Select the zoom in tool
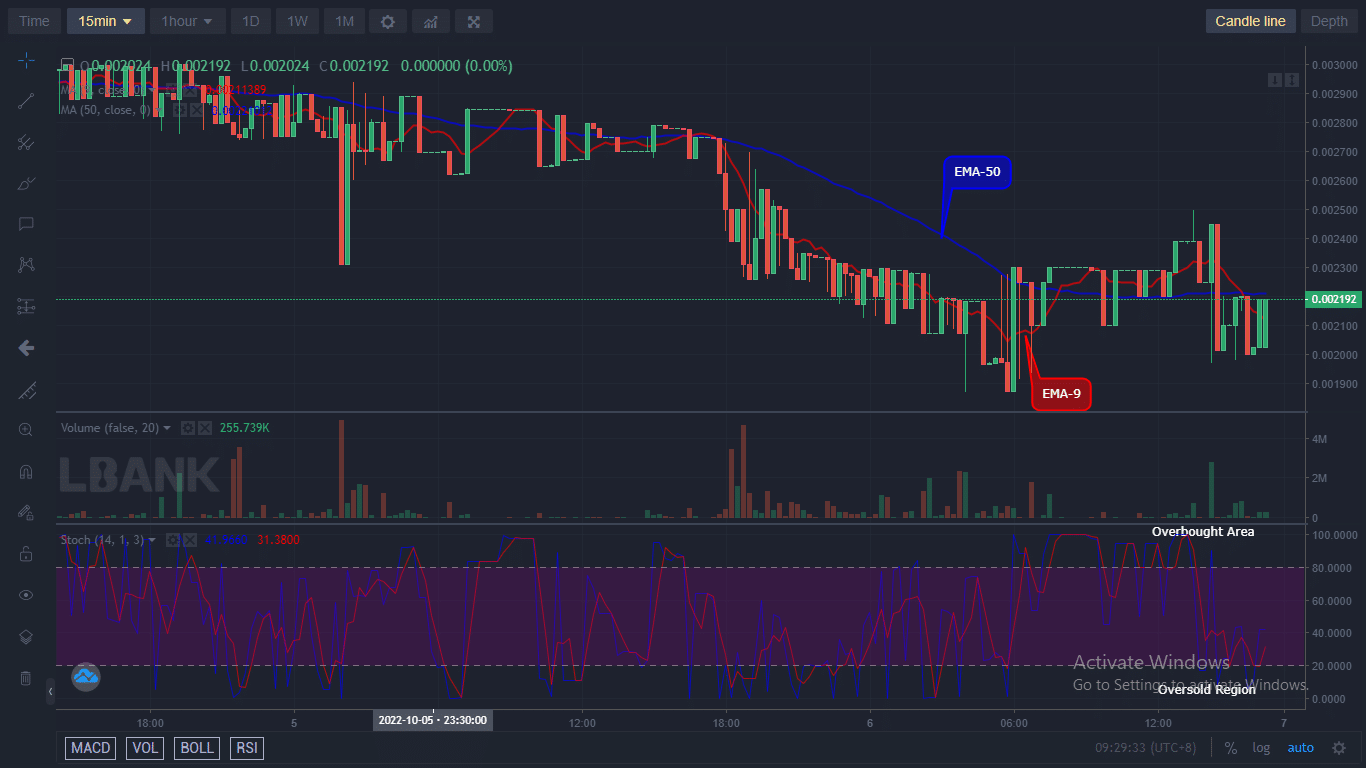1366x768 pixels. 26,430
